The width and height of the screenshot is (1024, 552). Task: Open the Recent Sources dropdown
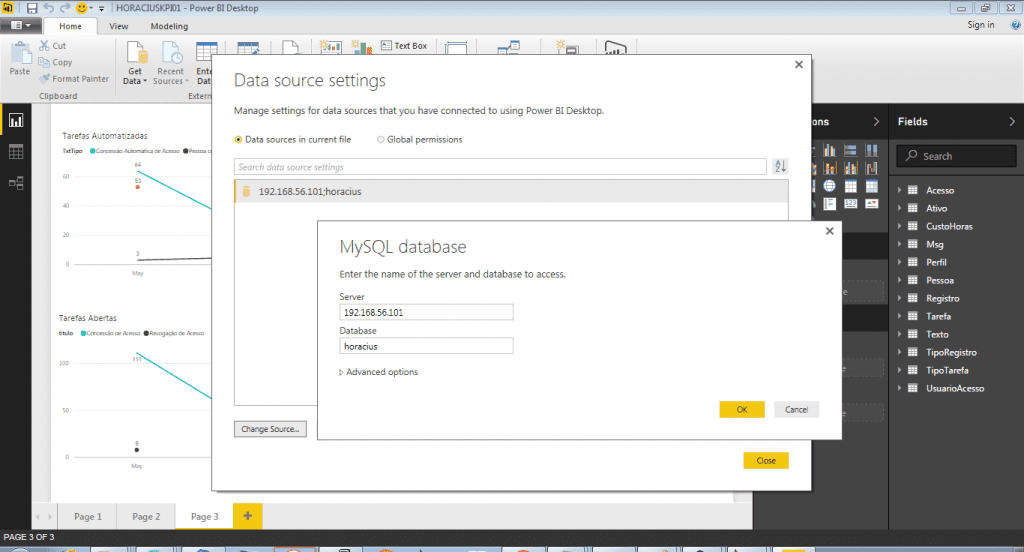tap(170, 63)
